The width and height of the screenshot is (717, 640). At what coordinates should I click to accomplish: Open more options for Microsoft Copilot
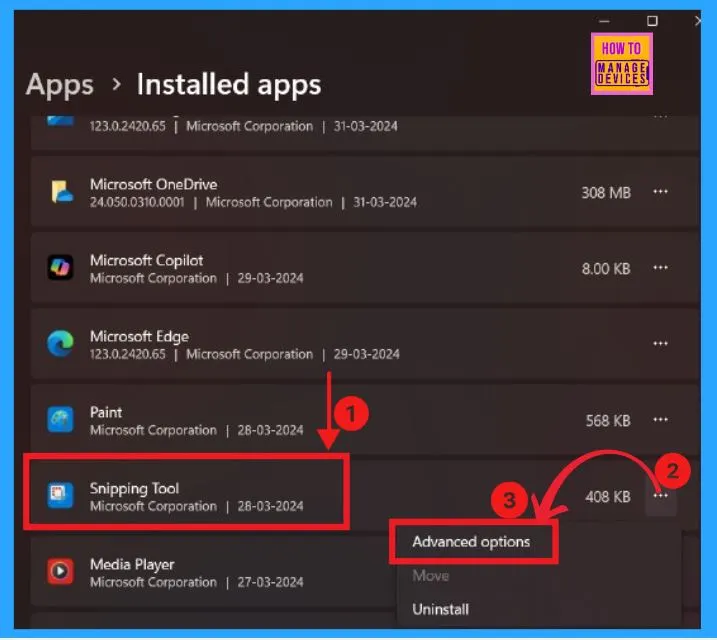[x=660, y=267]
